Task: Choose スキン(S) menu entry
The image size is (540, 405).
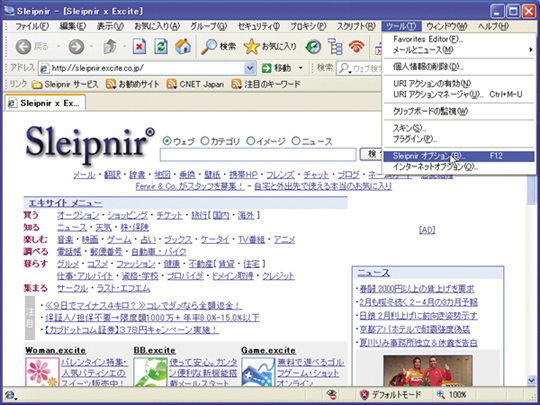Action: pyautogui.click(x=458, y=128)
